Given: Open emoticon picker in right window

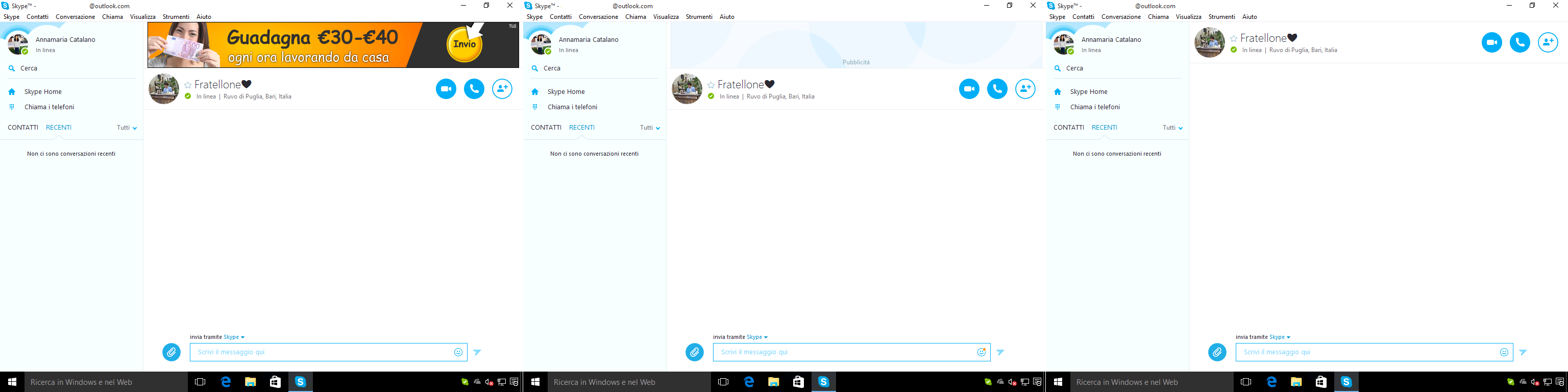Looking at the screenshot, I should [1504, 352].
